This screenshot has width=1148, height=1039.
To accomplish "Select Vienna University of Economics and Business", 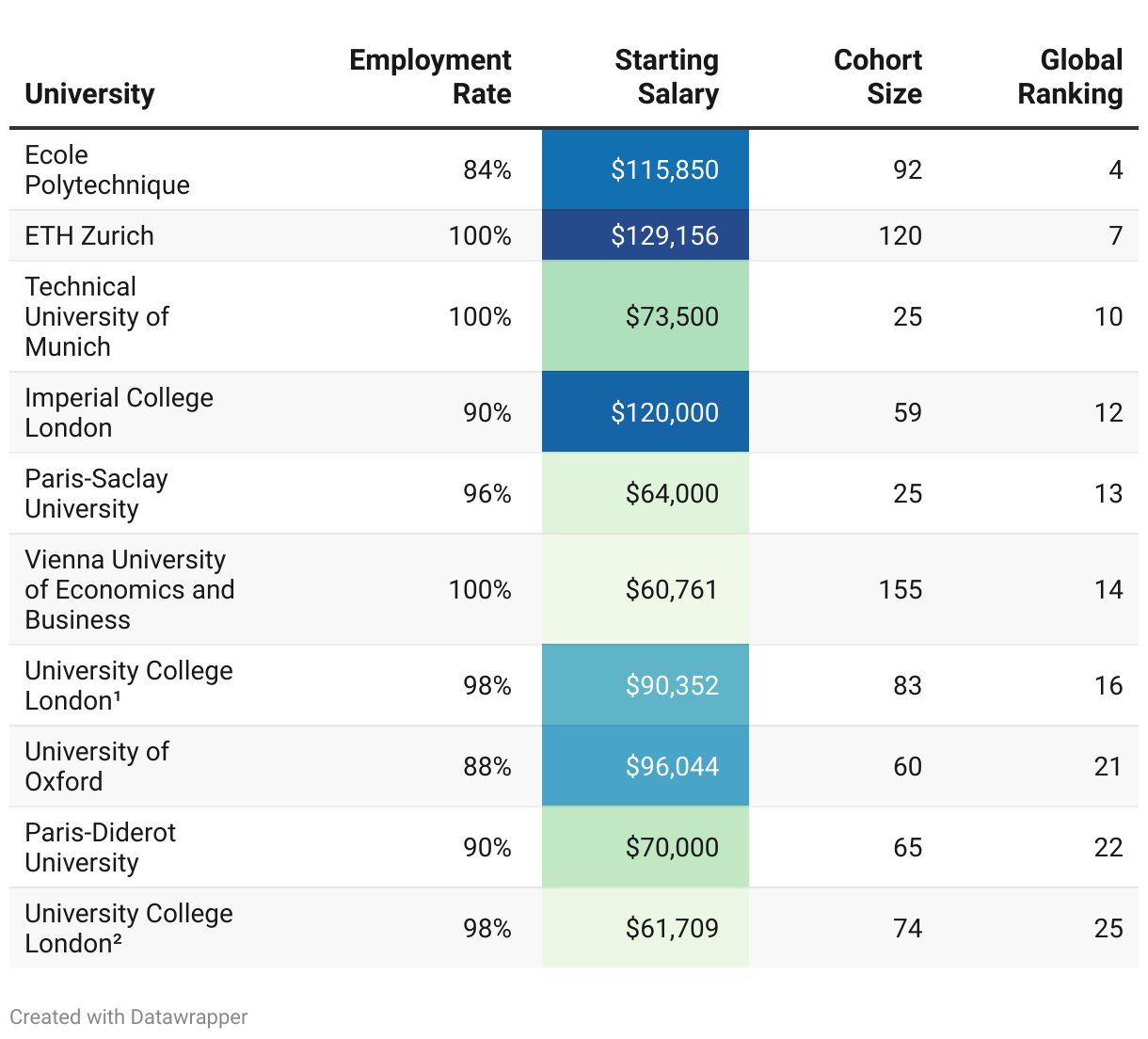I will tap(129, 589).
